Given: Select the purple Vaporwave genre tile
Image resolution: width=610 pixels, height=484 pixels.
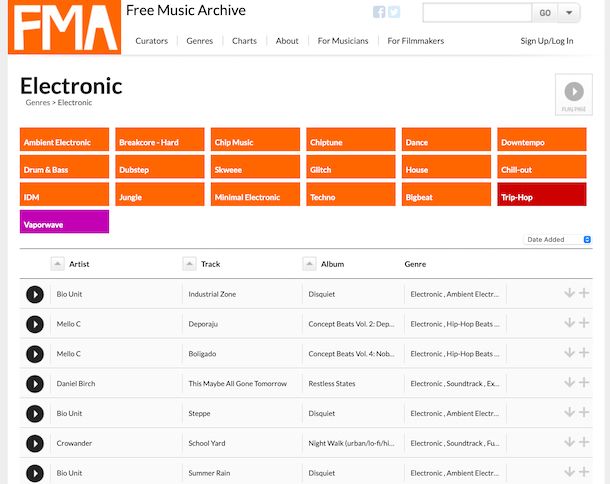Looking at the screenshot, I should (x=64, y=221).
